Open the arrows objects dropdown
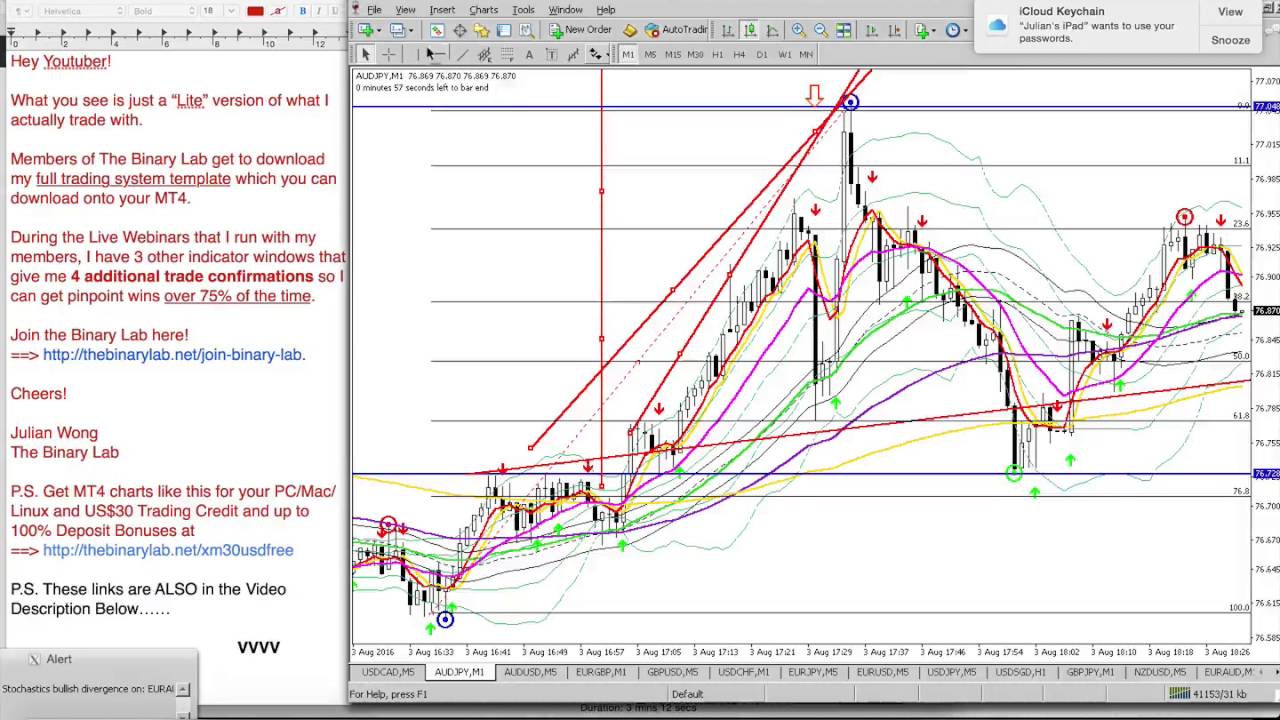This screenshot has height=720, width=1280. pyautogui.click(x=597, y=54)
